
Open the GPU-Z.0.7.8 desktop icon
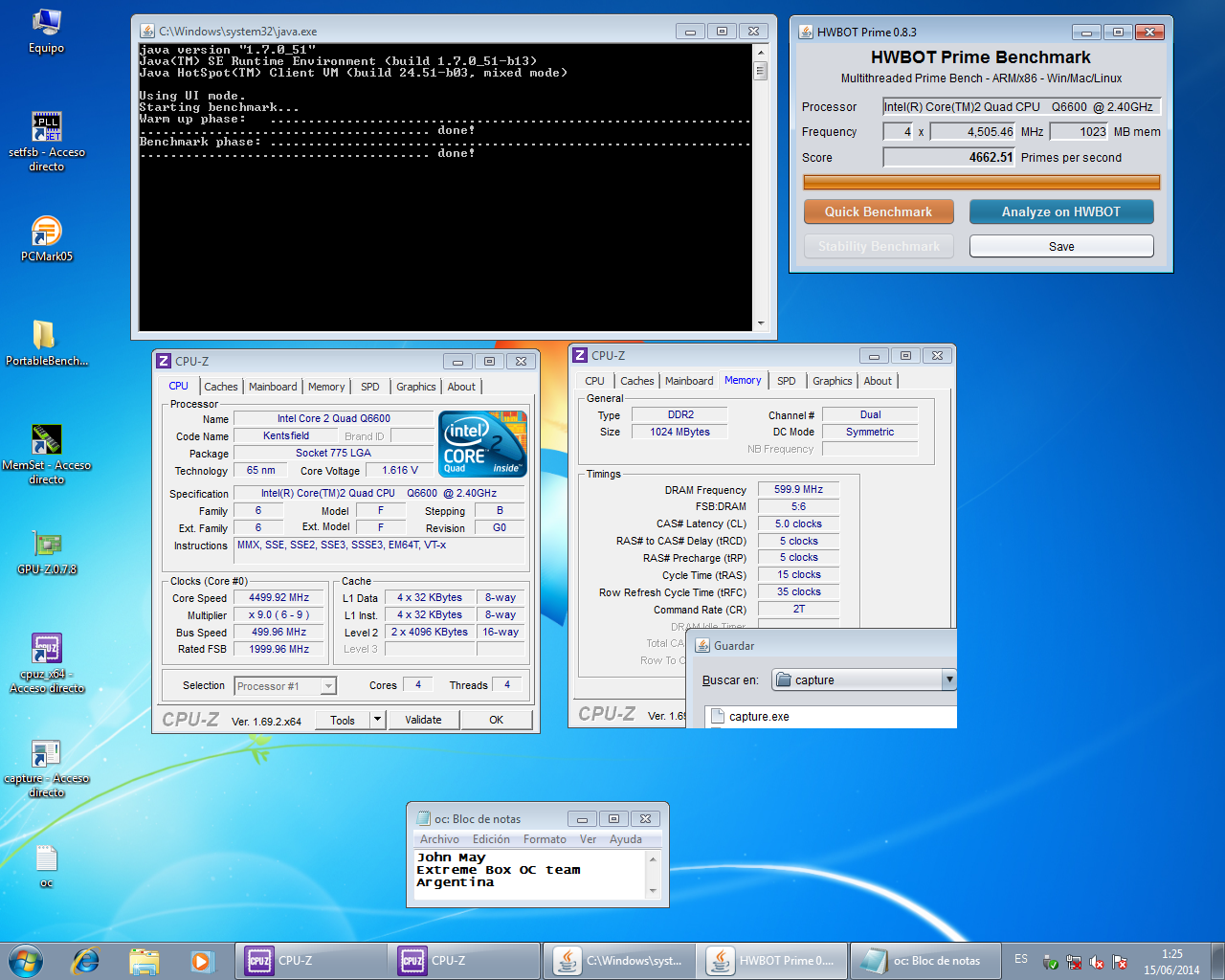click(46, 544)
